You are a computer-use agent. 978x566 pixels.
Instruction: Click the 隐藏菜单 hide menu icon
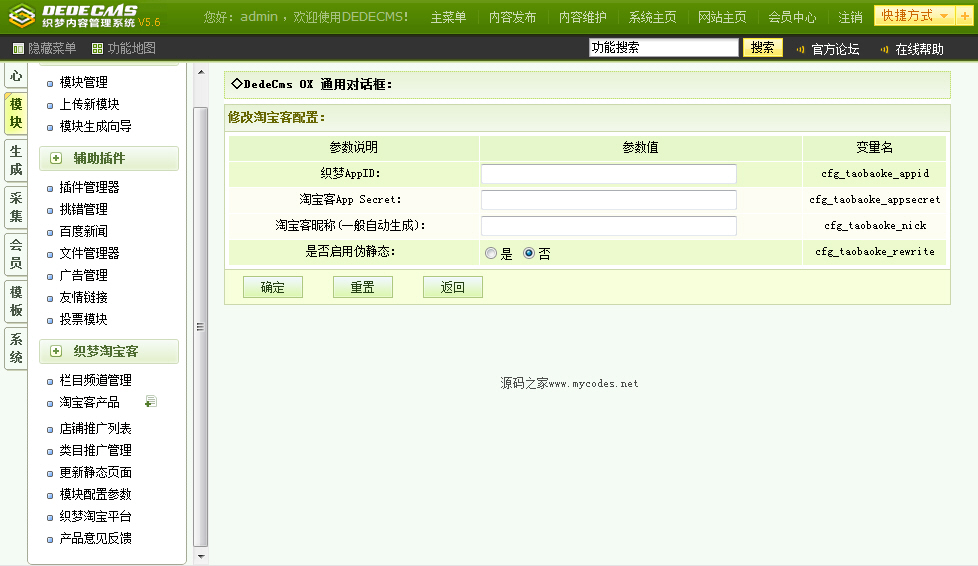18,49
